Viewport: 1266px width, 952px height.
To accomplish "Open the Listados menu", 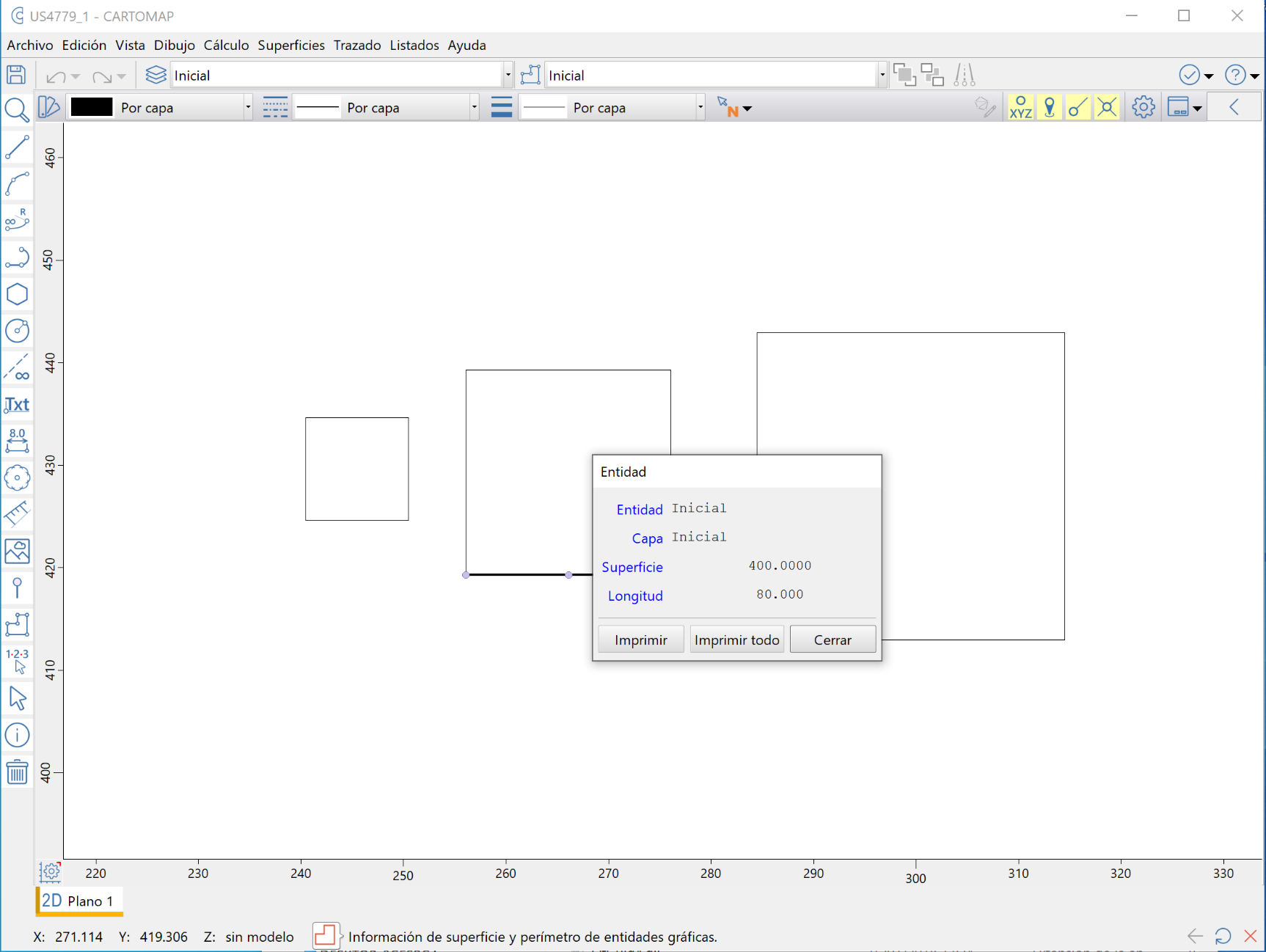I will pyautogui.click(x=414, y=45).
